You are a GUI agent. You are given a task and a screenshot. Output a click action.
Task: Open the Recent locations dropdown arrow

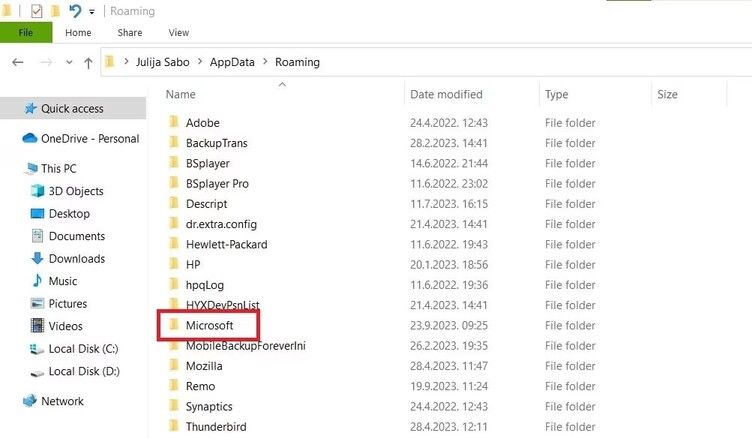pyautogui.click(x=69, y=62)
